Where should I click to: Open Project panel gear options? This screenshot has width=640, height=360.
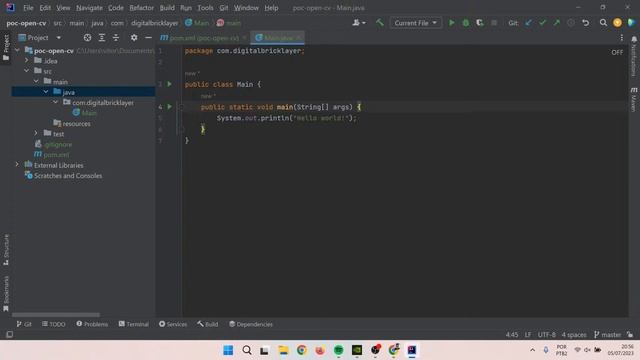point(134,38)
